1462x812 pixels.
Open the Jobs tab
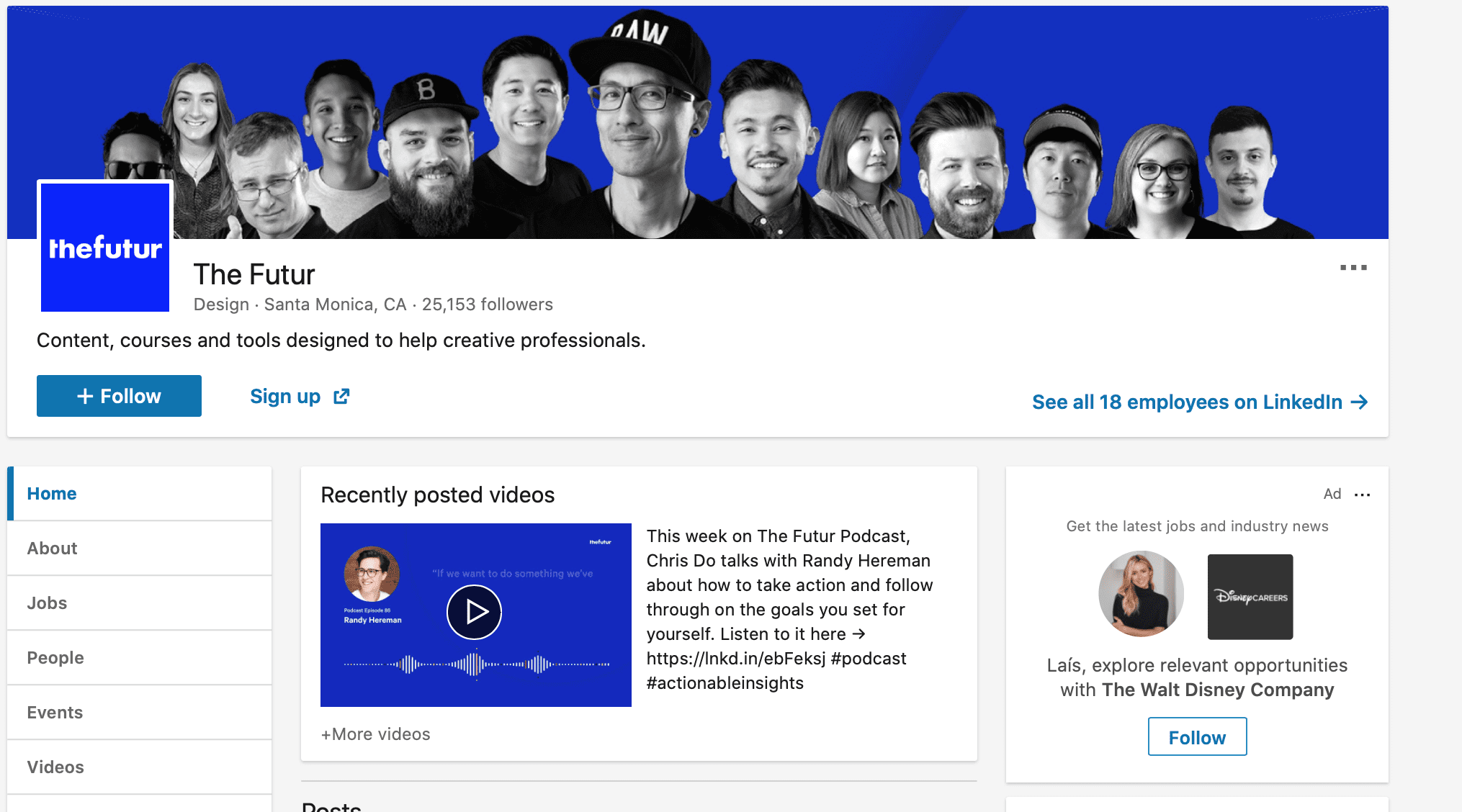140,603
